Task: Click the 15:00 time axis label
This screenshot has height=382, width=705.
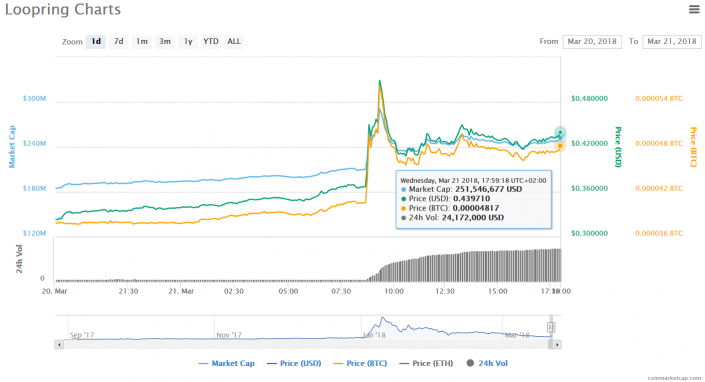Action: tap(497, 291)
